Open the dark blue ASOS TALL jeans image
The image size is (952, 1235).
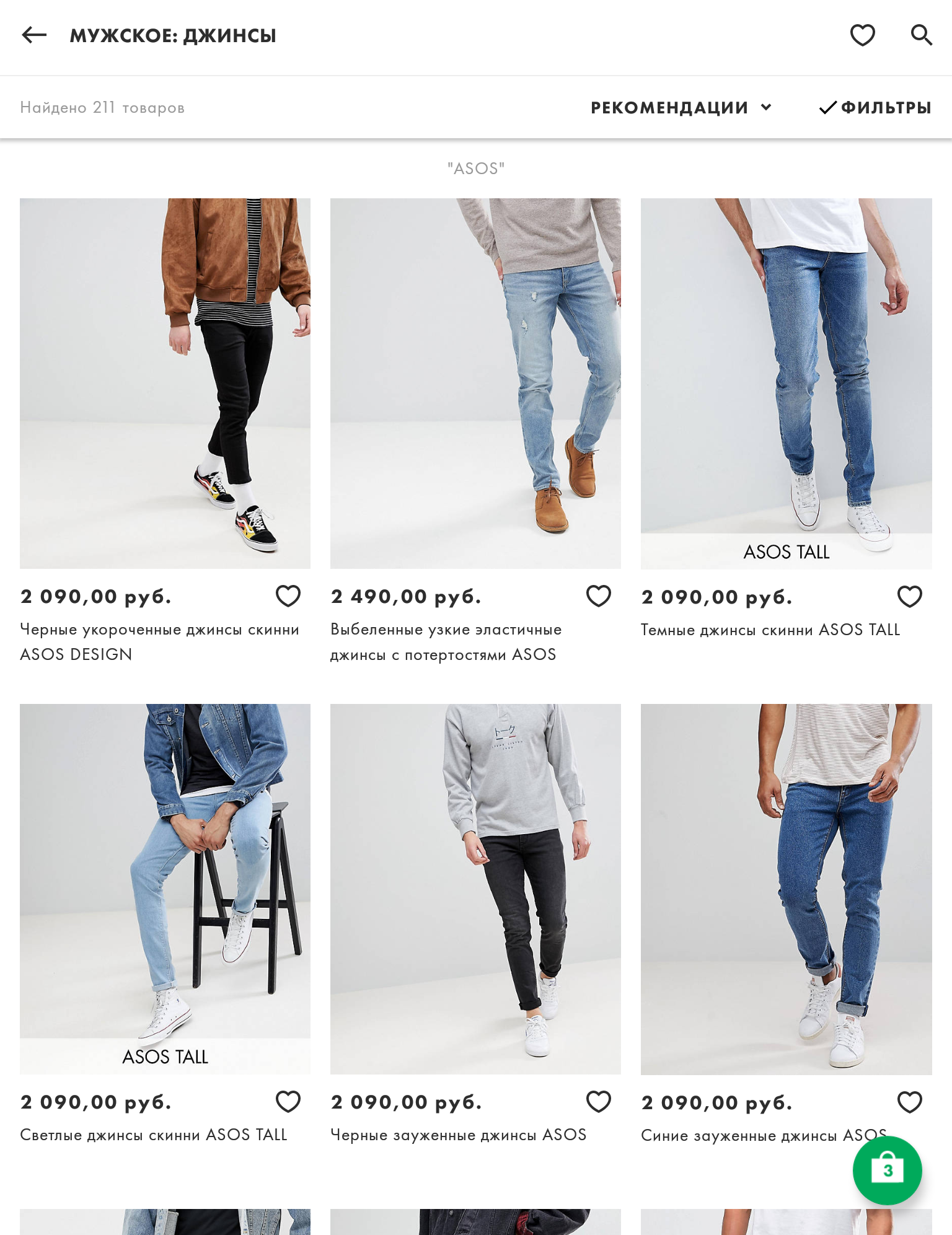click(x=787, y=384)
